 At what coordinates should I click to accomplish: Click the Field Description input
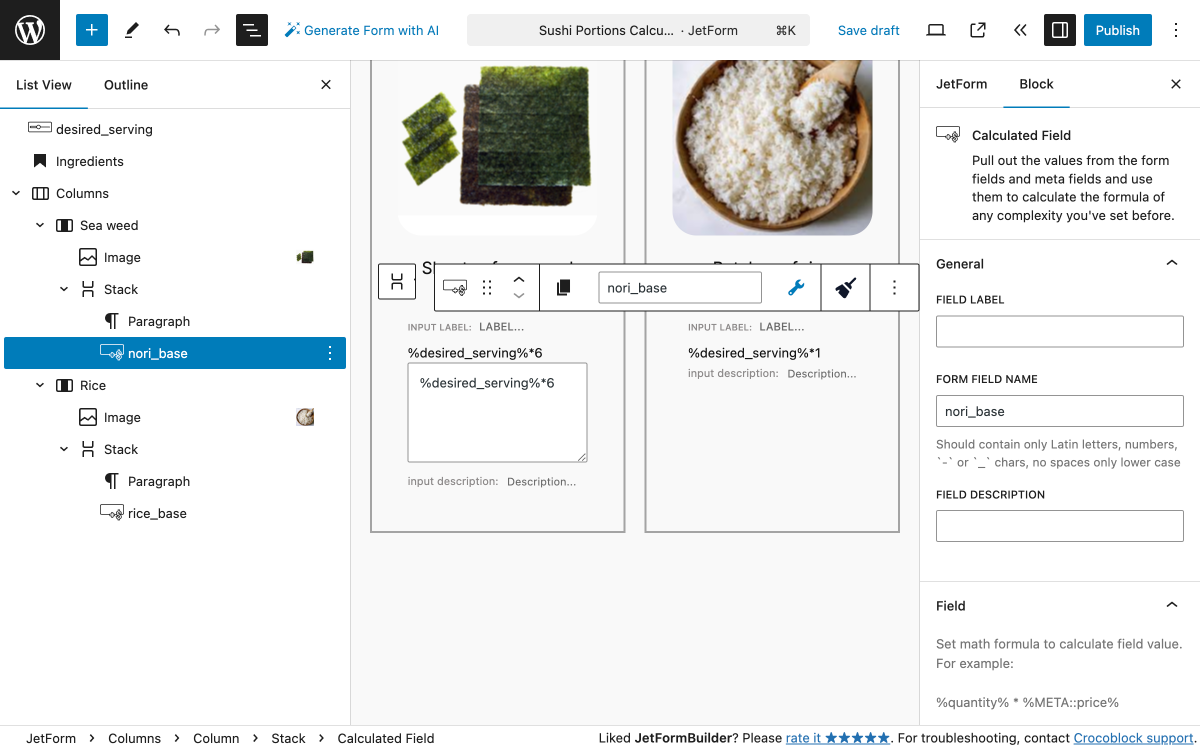[x=1060, y=526]
